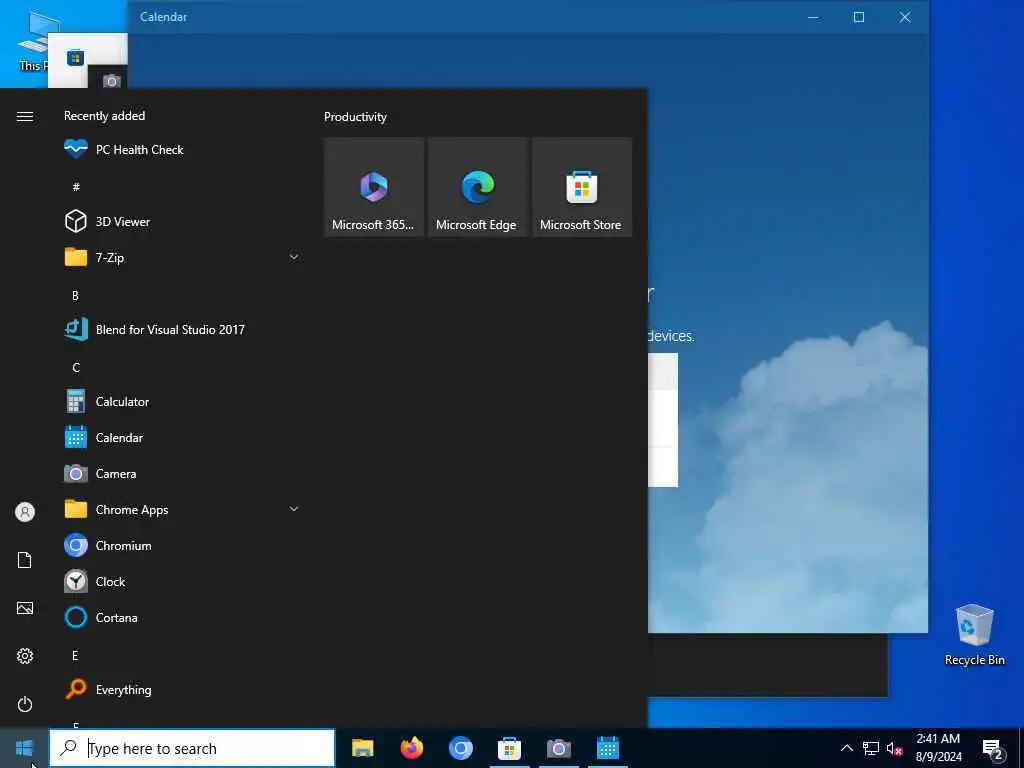1024x768 pixels.
Task: Open the muted volume tray icon
Action: [894, 749]
